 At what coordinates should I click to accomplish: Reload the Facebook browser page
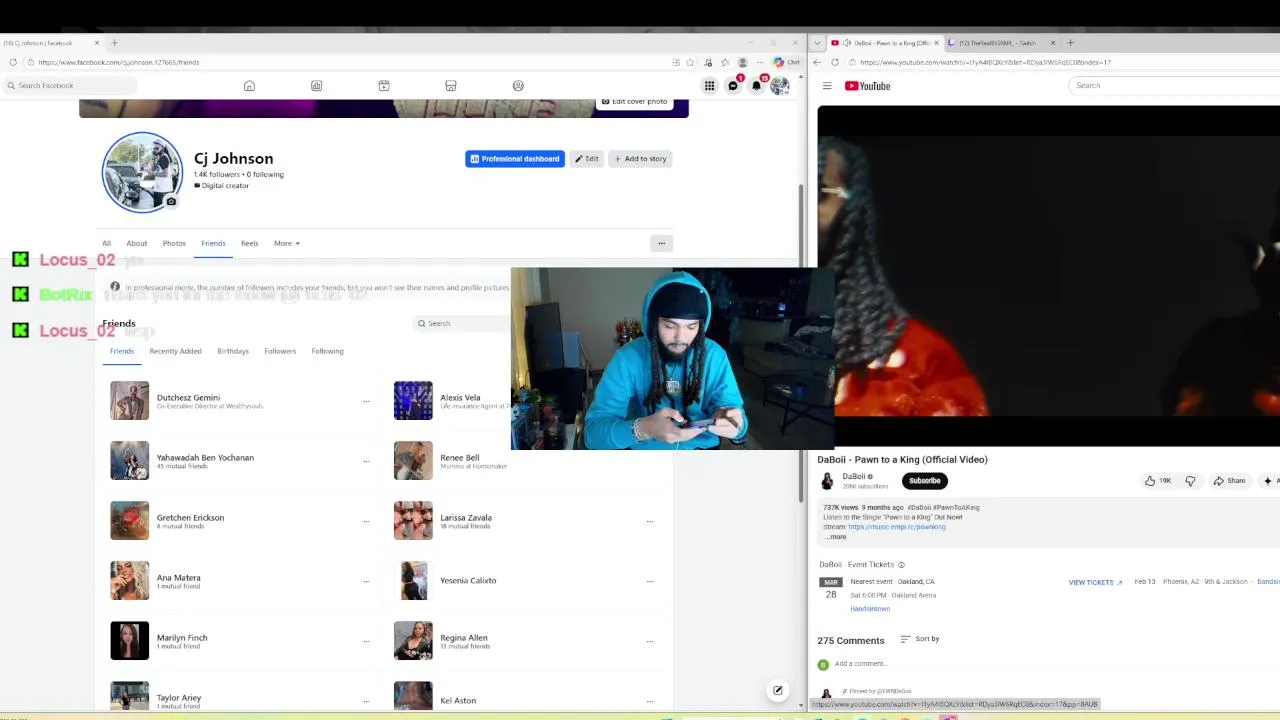point(12,62)
